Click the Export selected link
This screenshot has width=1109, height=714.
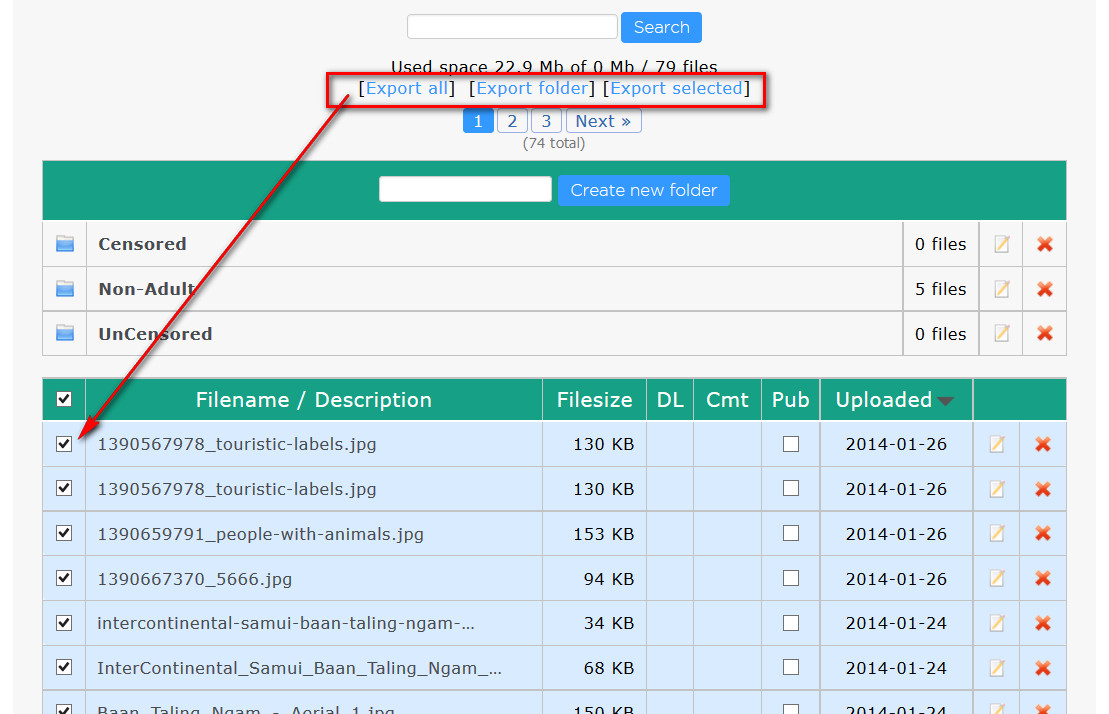click(x=676, y=88)
